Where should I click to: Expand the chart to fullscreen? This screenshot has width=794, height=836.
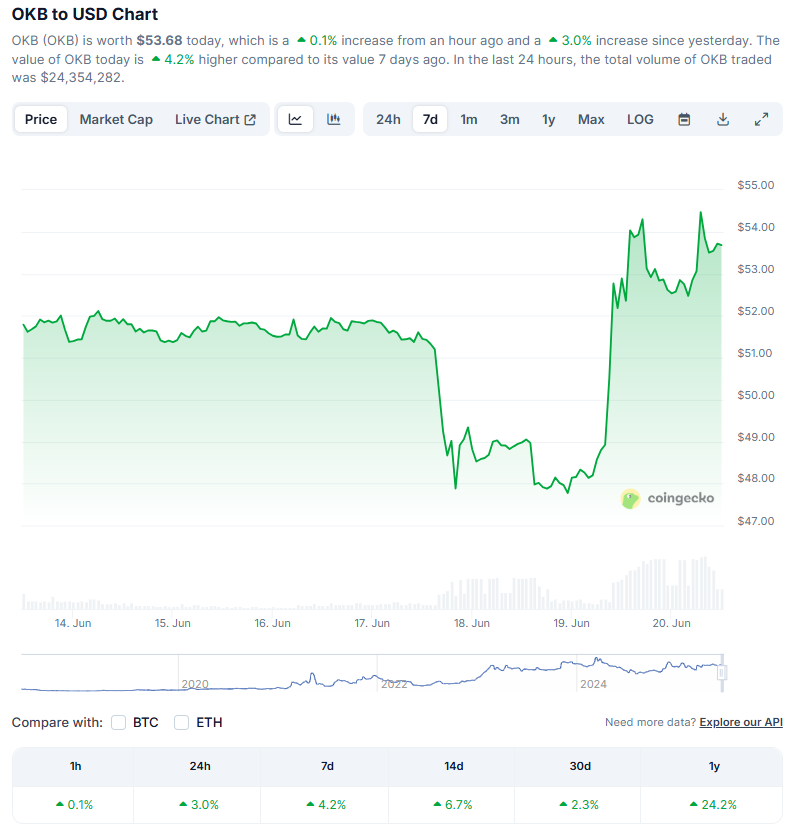click(x=761, y=119)
